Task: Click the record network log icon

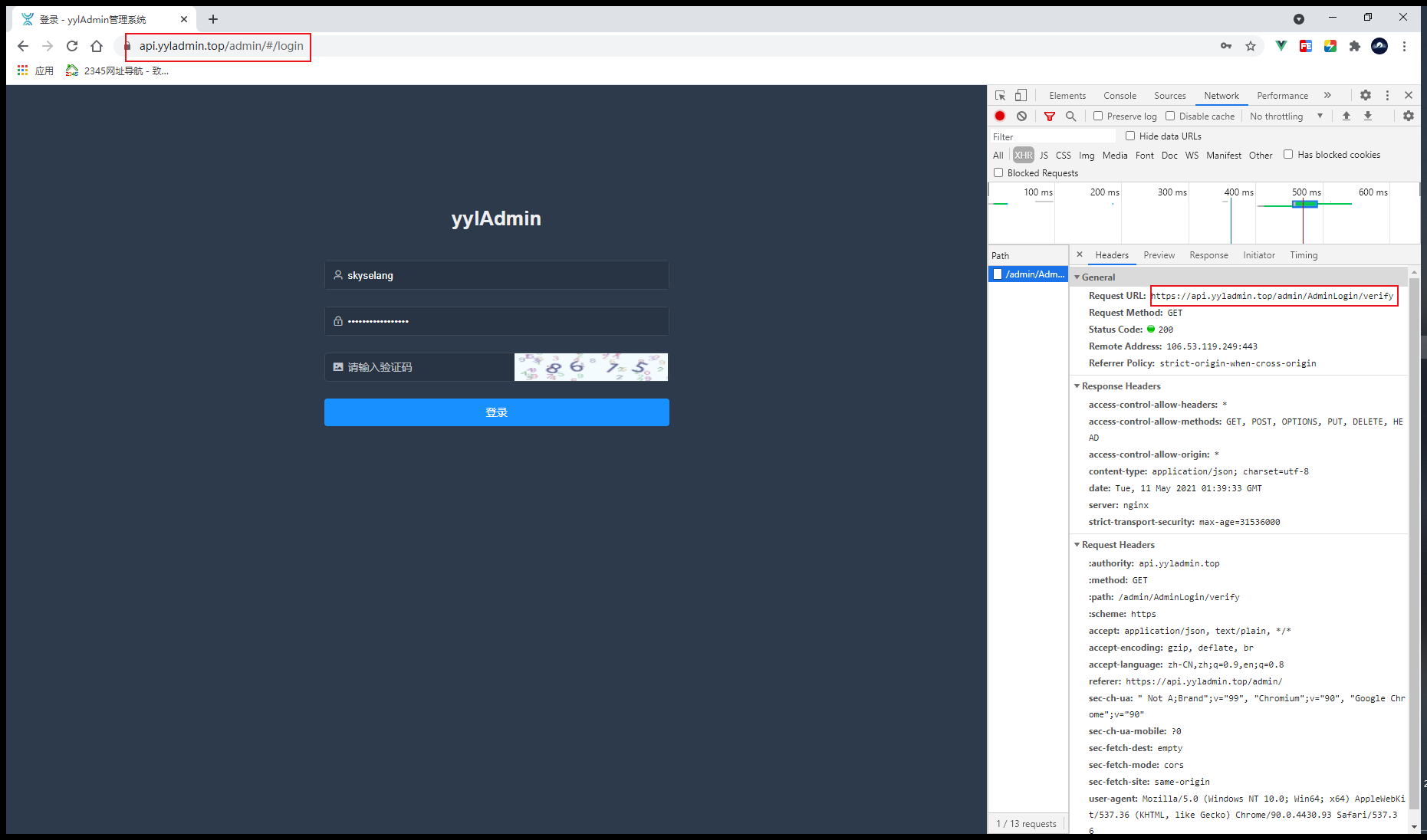Action: 1000,116
